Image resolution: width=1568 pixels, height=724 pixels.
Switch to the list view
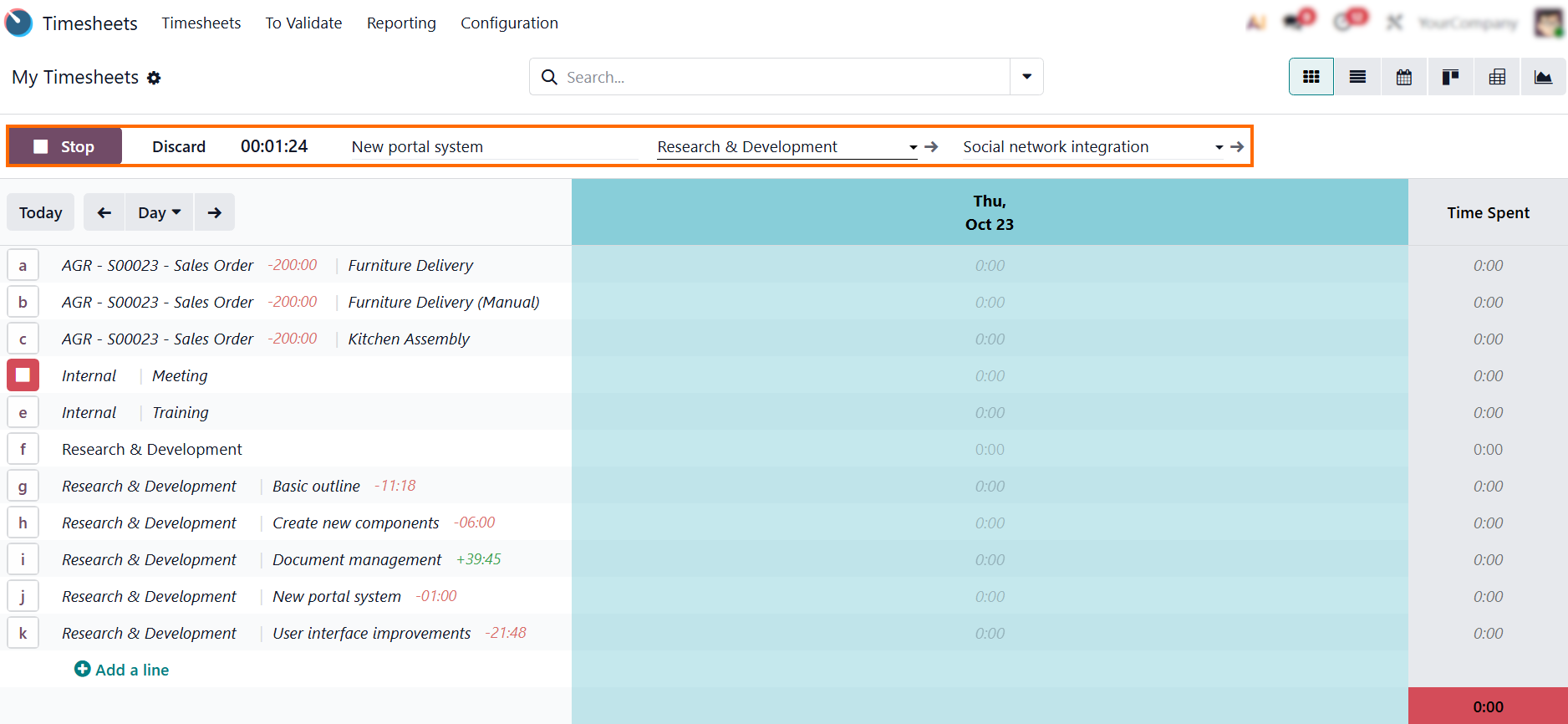click(1357, 77)
